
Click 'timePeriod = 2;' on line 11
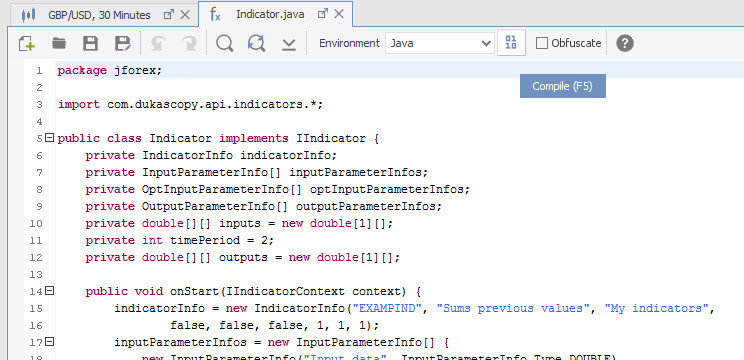pos(222,240)
